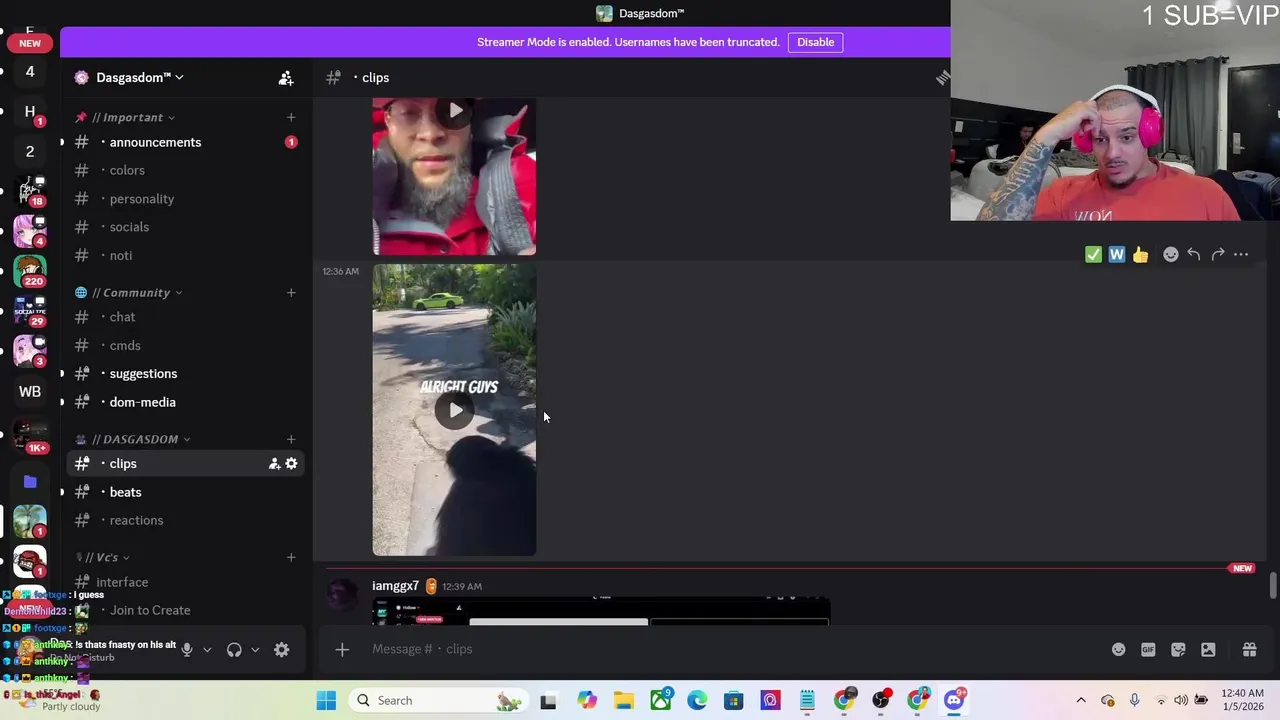This screenshot has height=720, width=1280.
Task: Open invite people icon beside server name
Action: pos(286,78)
